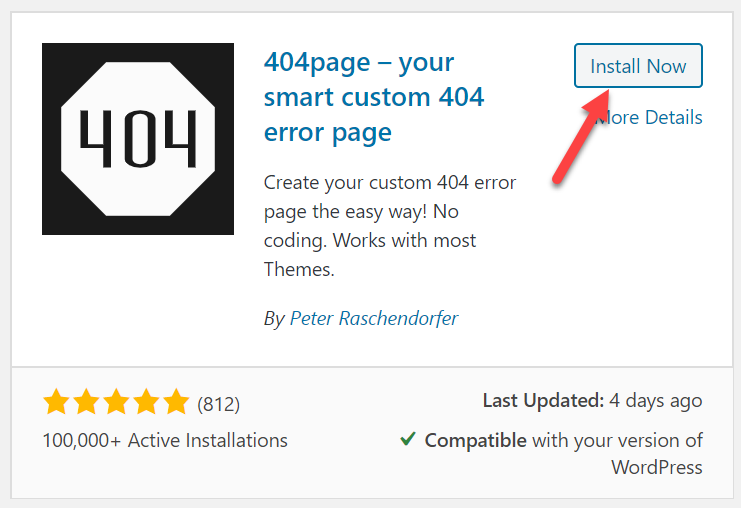741x508 pixels.
Task: Open the 404page plugin title link
Action: click(374, 97)
